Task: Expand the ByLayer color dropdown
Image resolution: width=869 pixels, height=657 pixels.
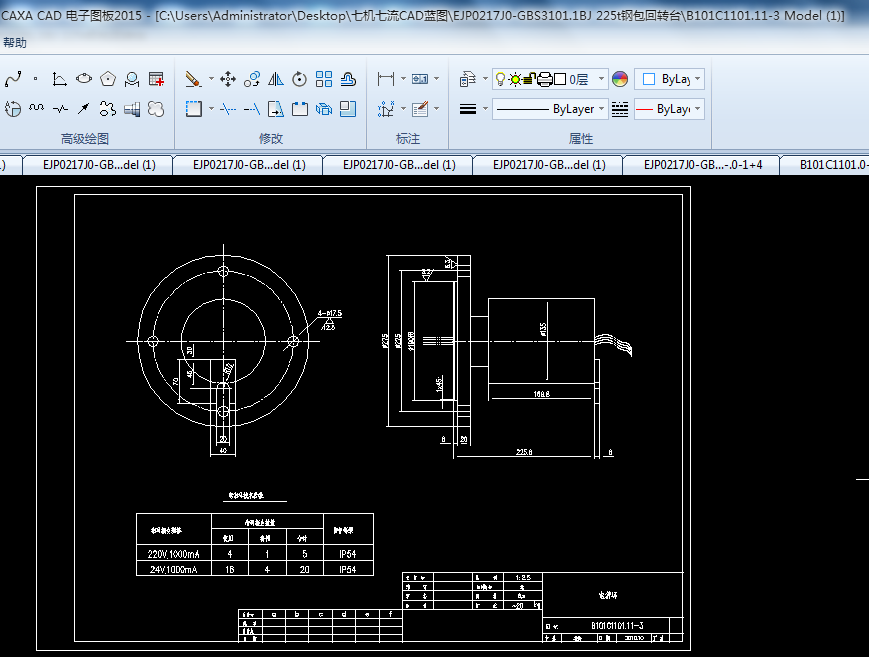Action: (697, 79)
